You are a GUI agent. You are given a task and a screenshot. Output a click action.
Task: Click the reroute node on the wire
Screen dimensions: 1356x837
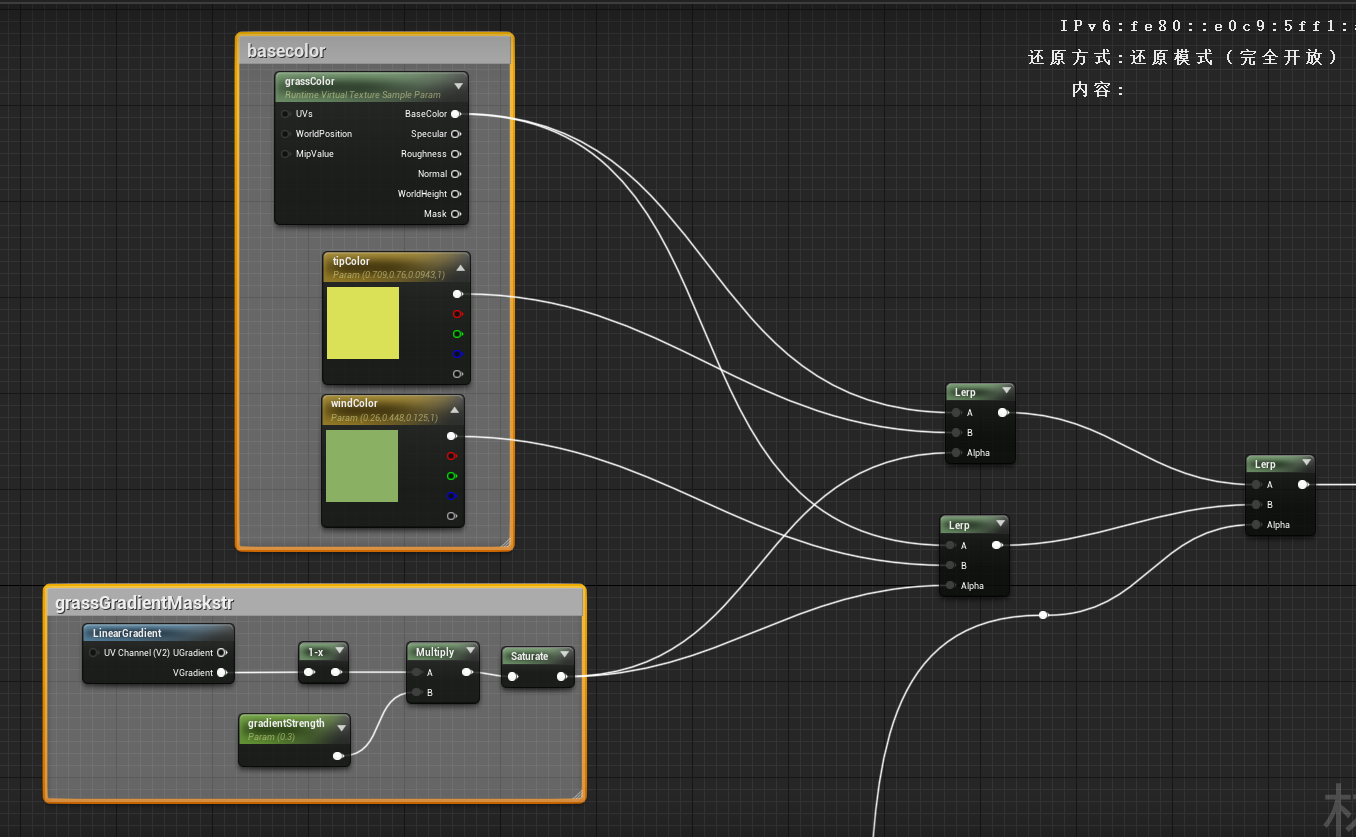click(x=1043, y=615)
